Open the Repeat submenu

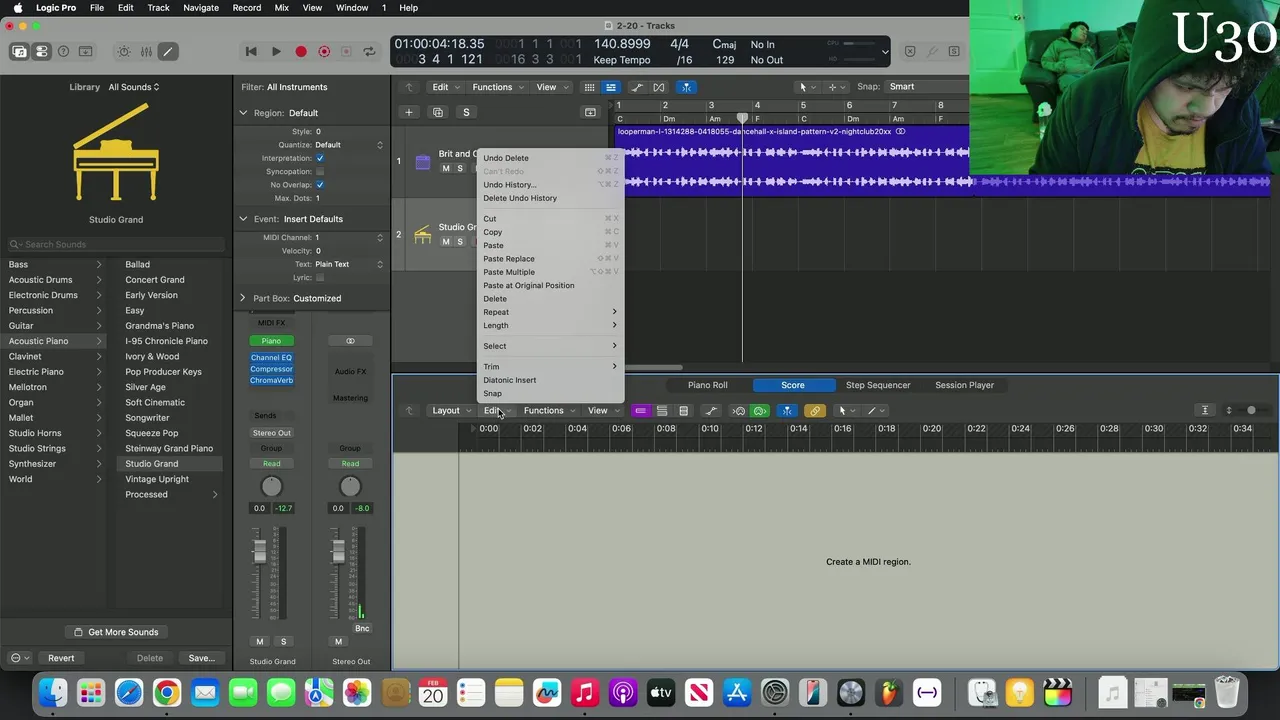click(x=551, y=312)
